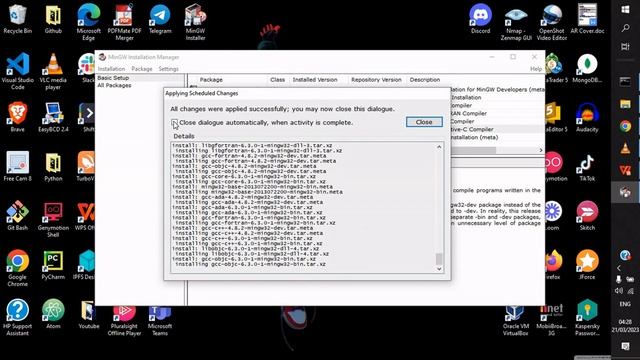Open OpenShot Video Editor icon

coord(552,22)
